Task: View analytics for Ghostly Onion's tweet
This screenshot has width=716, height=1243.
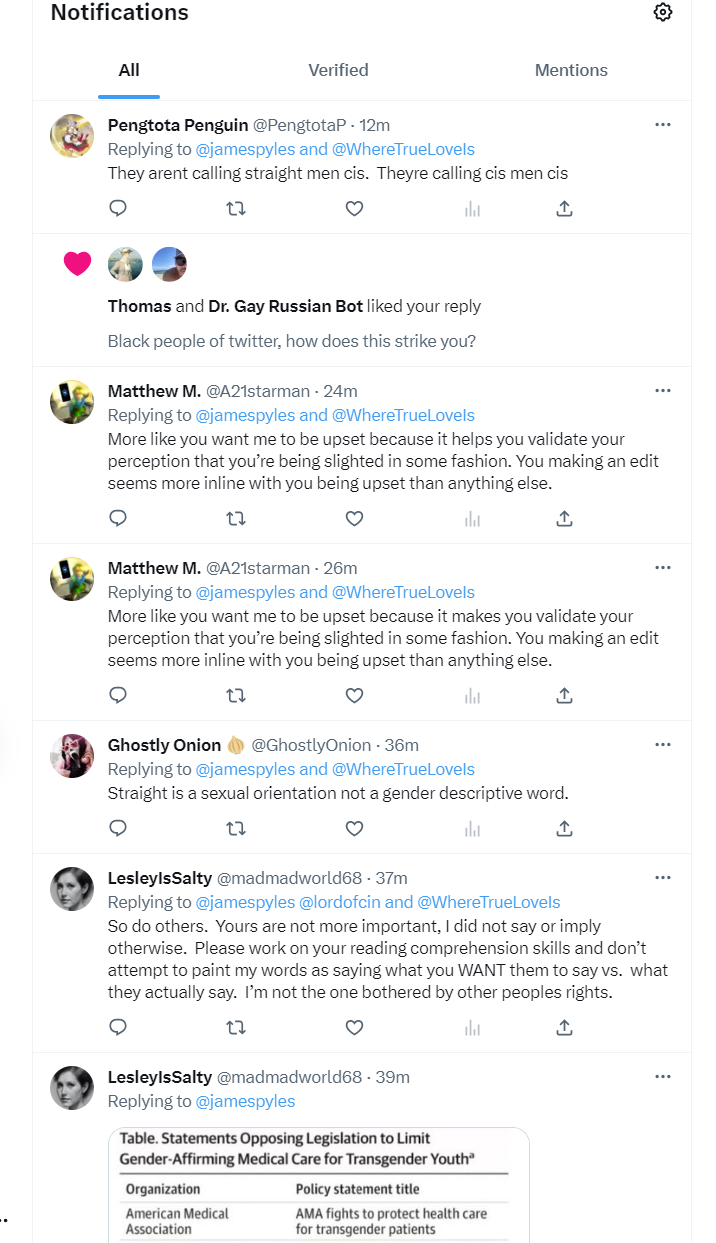Action: click(472, 828)
